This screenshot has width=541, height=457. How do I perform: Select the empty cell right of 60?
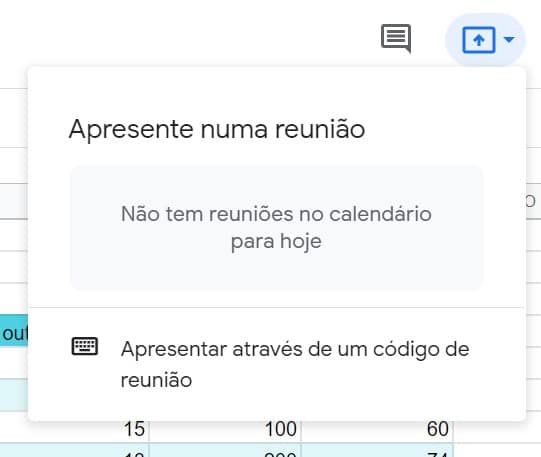click(497, 429)
